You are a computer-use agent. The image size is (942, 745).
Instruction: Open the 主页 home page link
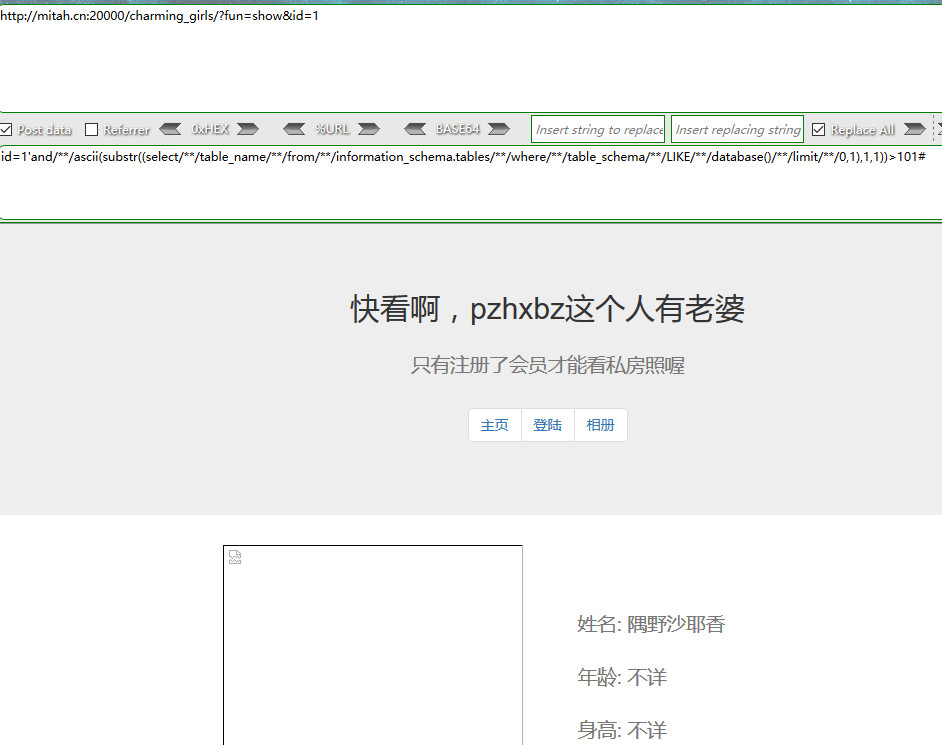click(495, 425)
